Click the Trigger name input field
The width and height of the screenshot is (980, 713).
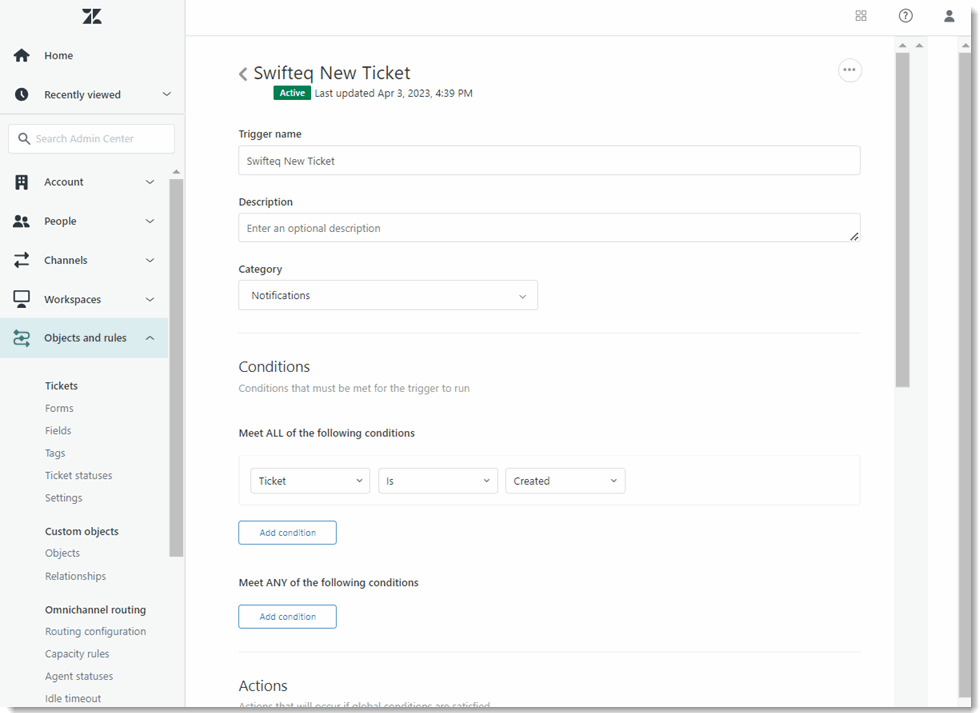tap(549, 161)
